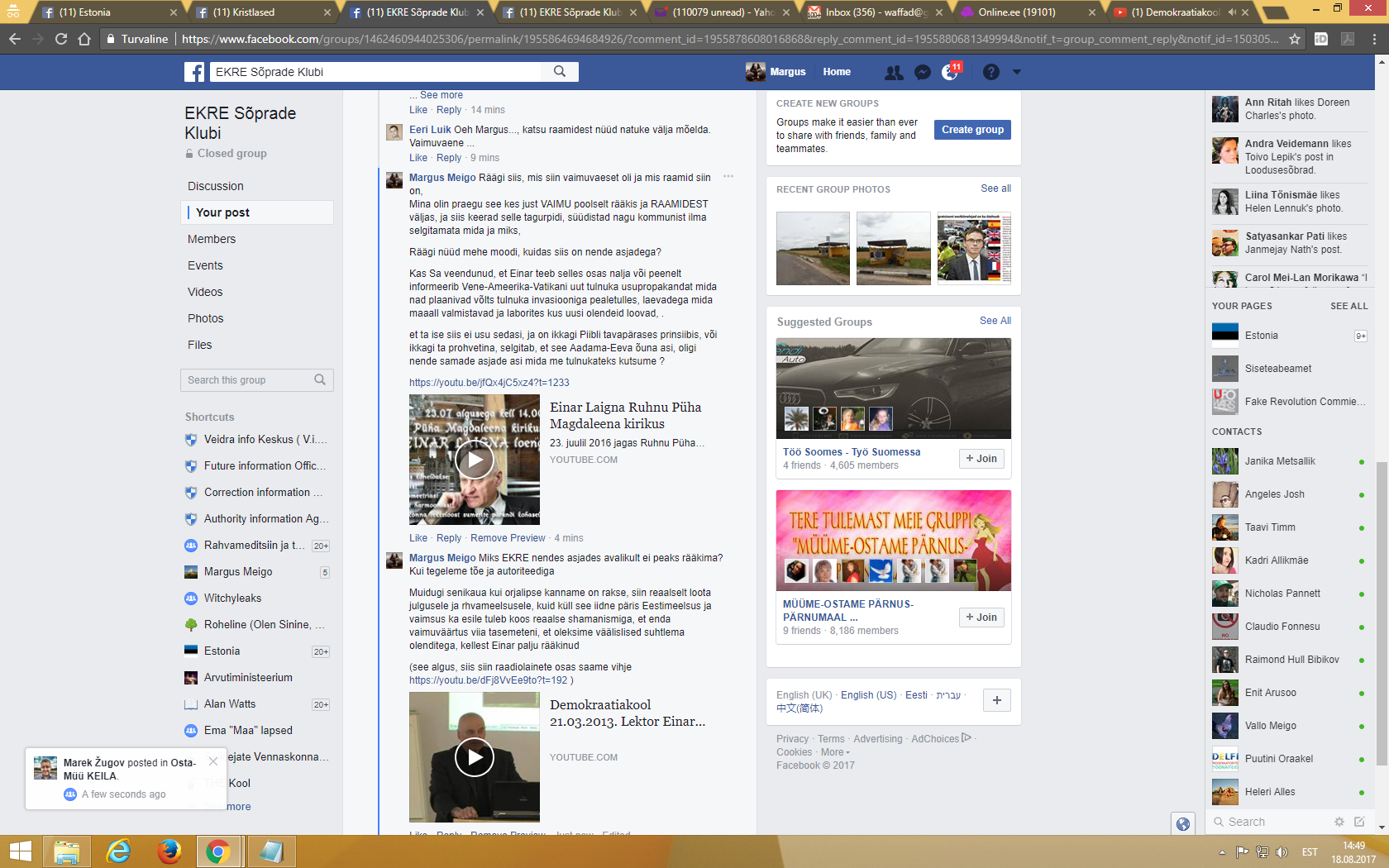Open Members section of group

212,239
